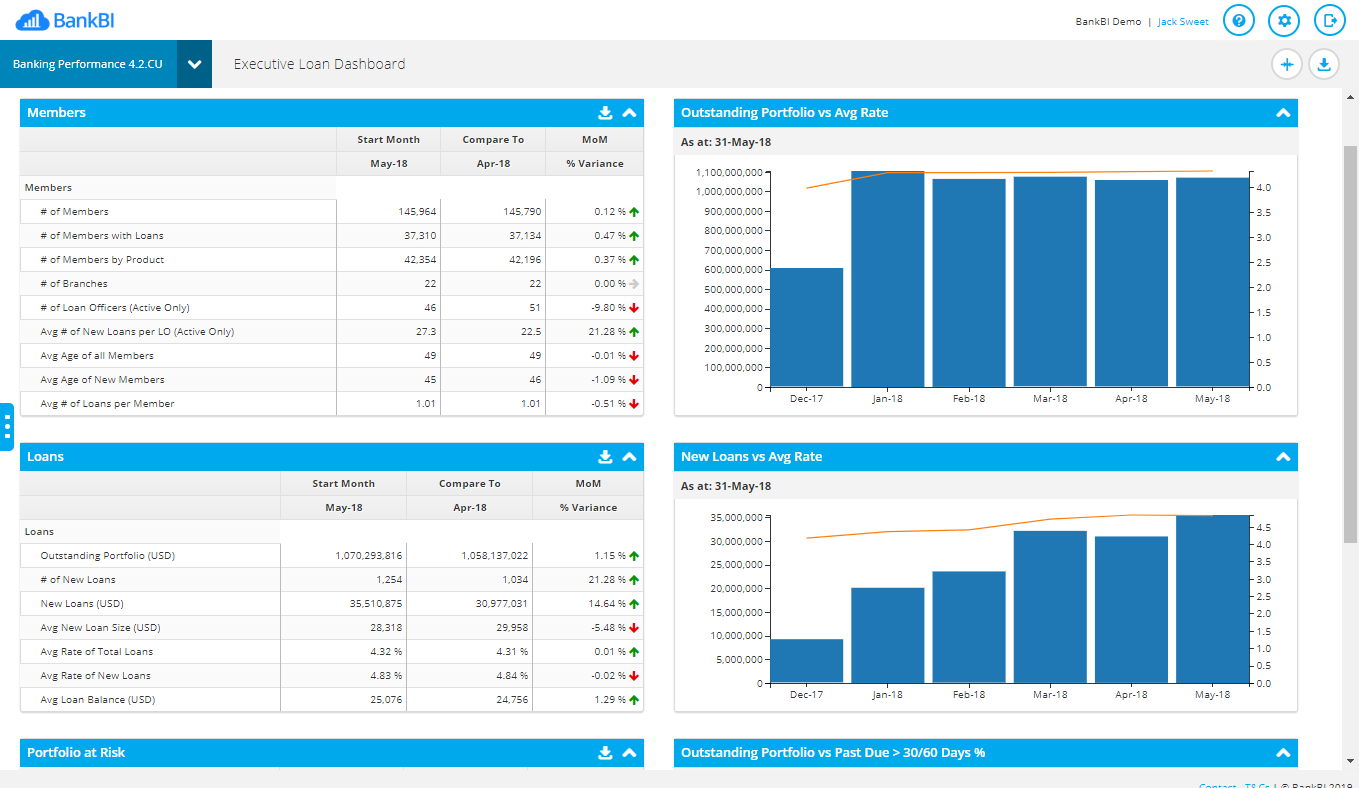Download the Members panel data
Image resolution: width=1359 pixels, height=788 pixels.
point(606,112)
